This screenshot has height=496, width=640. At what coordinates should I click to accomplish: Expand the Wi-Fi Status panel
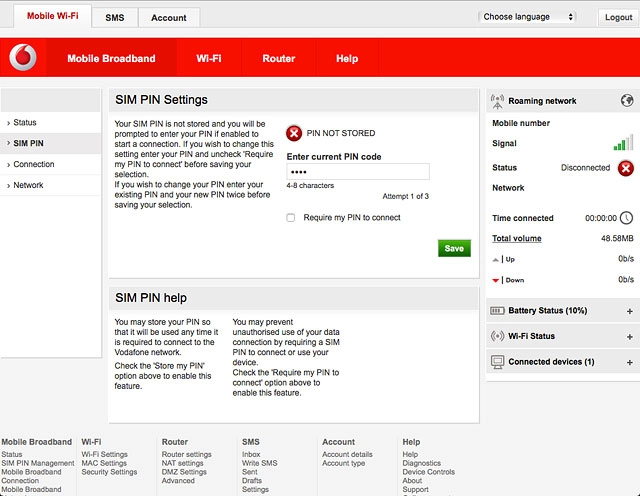pyautogui.click(x=629, y=336)
